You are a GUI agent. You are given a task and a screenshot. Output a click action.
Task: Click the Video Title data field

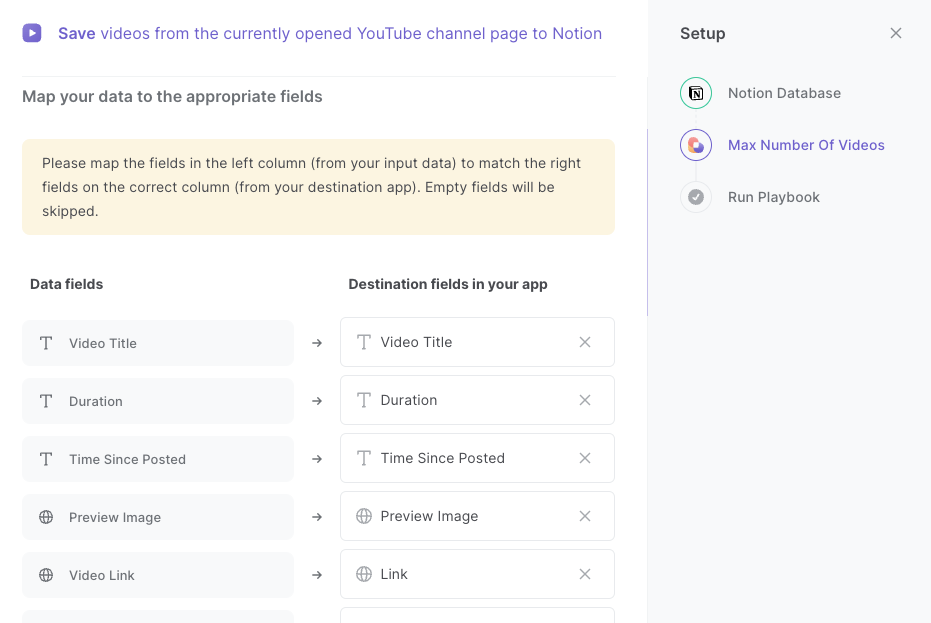tap(158, 343)
